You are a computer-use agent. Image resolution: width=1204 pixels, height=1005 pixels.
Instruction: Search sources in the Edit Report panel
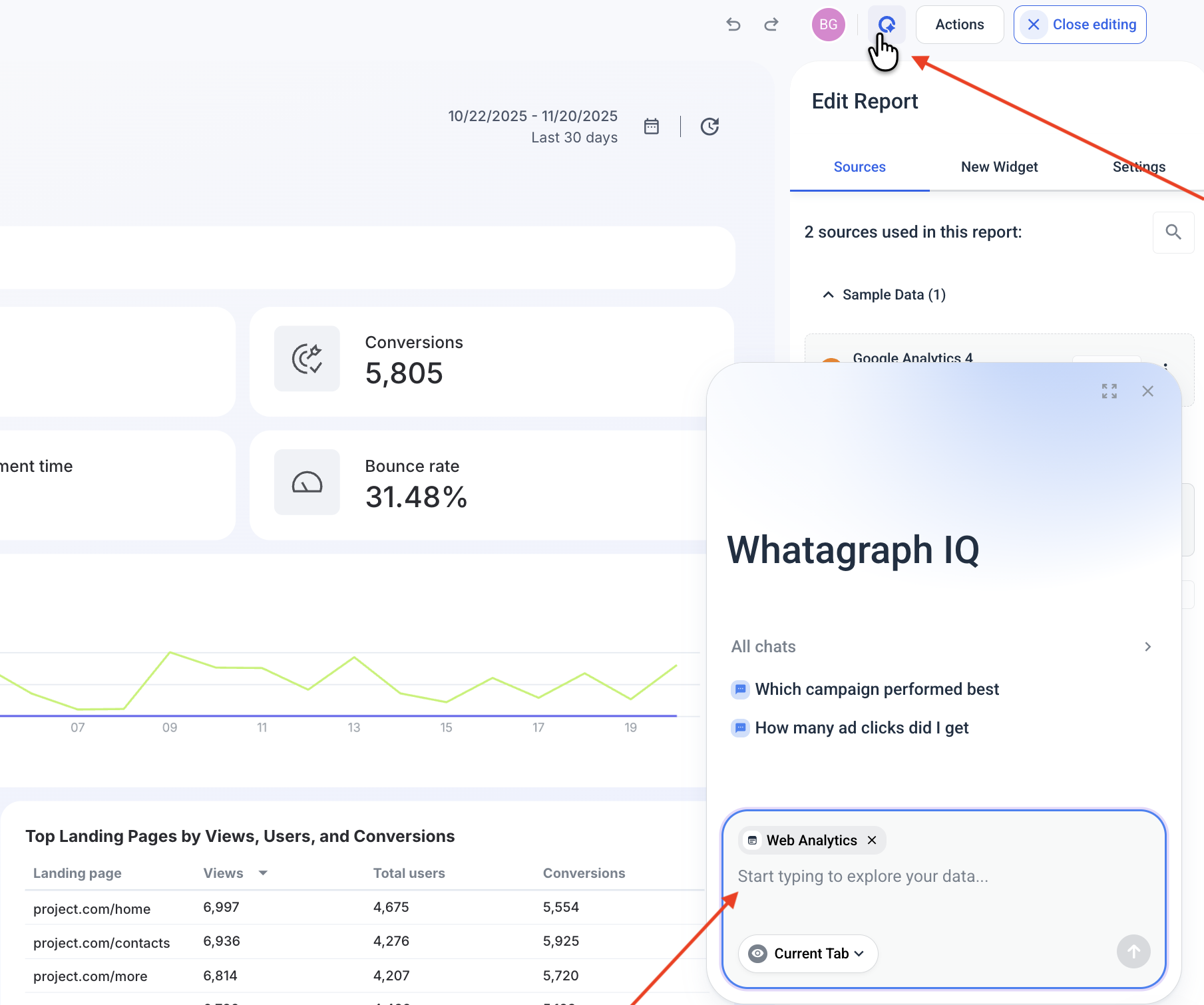click(1173, 232)
